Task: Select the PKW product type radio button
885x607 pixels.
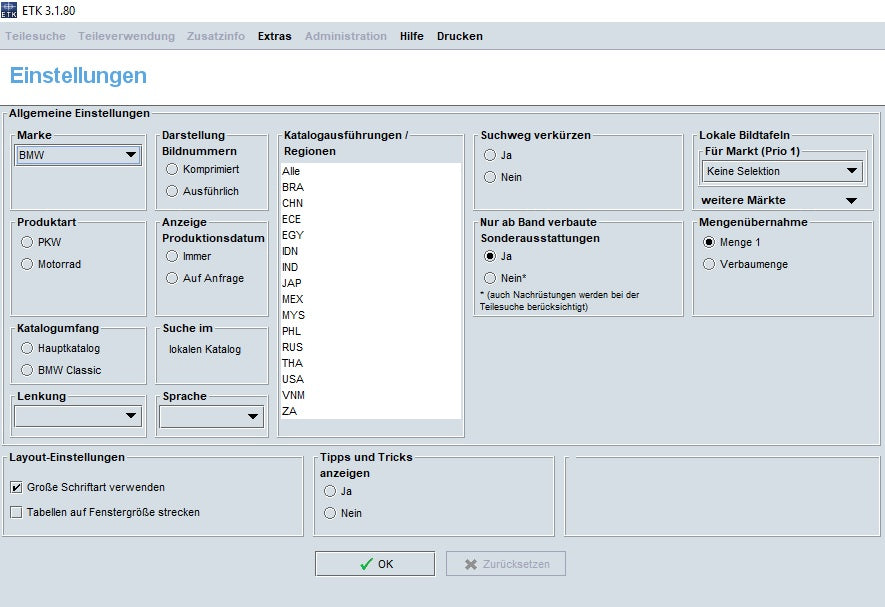Action: pos(27,242)
